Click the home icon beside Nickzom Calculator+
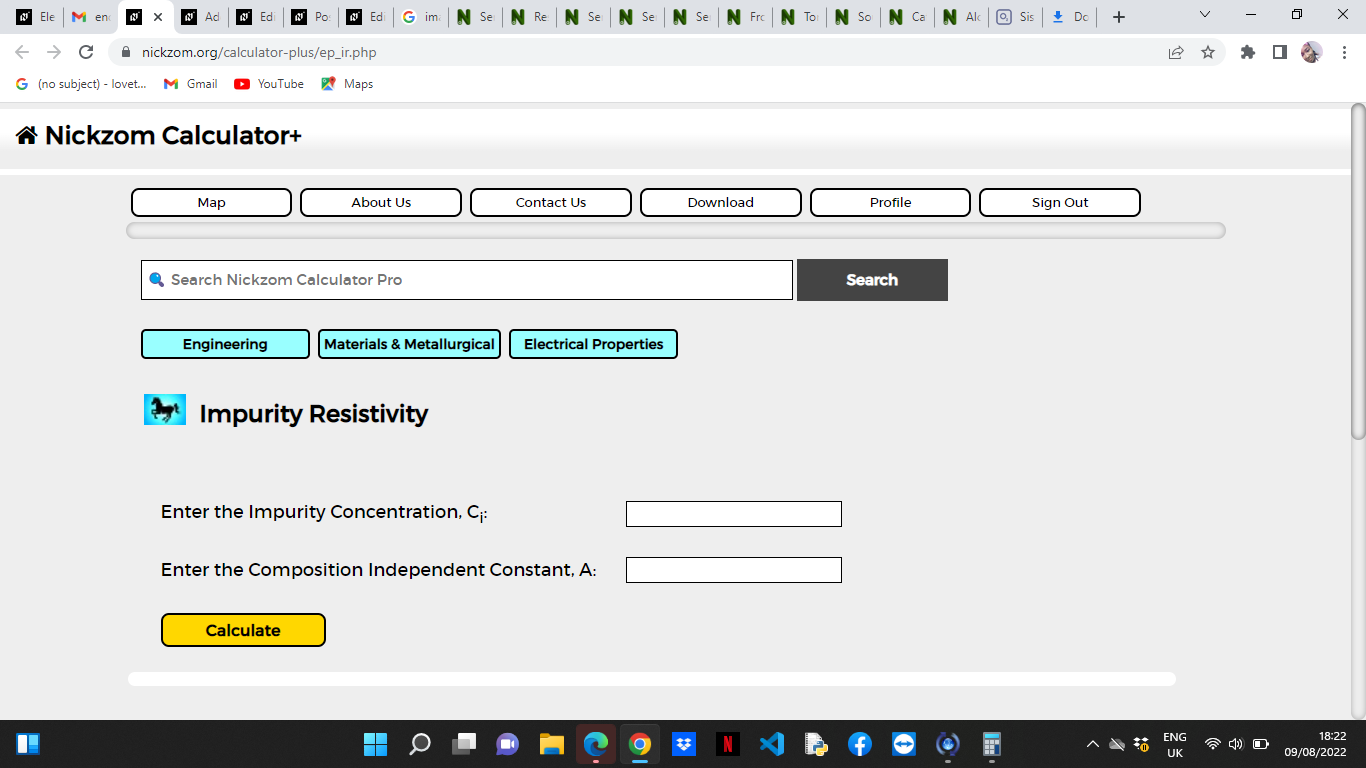The width and height of the screenshot is (1366, 768). [x=27, y=135]
